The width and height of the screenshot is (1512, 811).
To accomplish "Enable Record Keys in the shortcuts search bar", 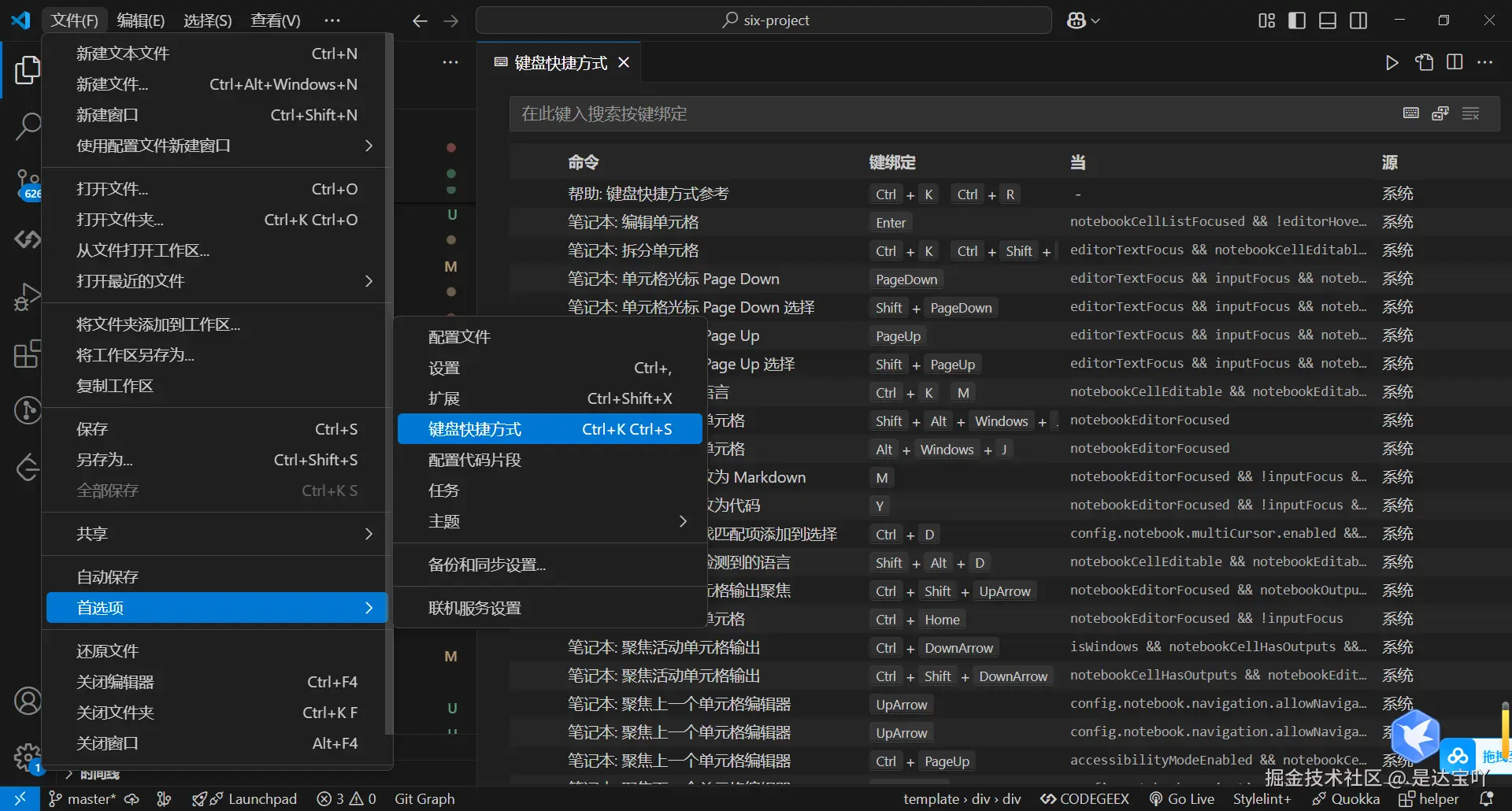I will tap(1409, 113).
